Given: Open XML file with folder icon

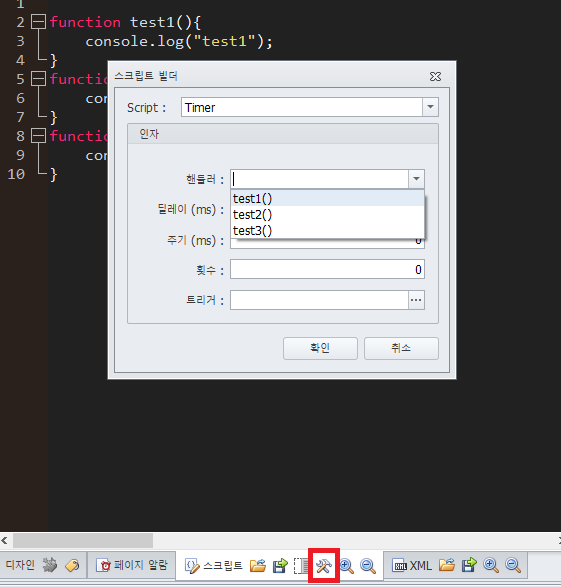Looking at the screenshot, I should coord(447,565).
